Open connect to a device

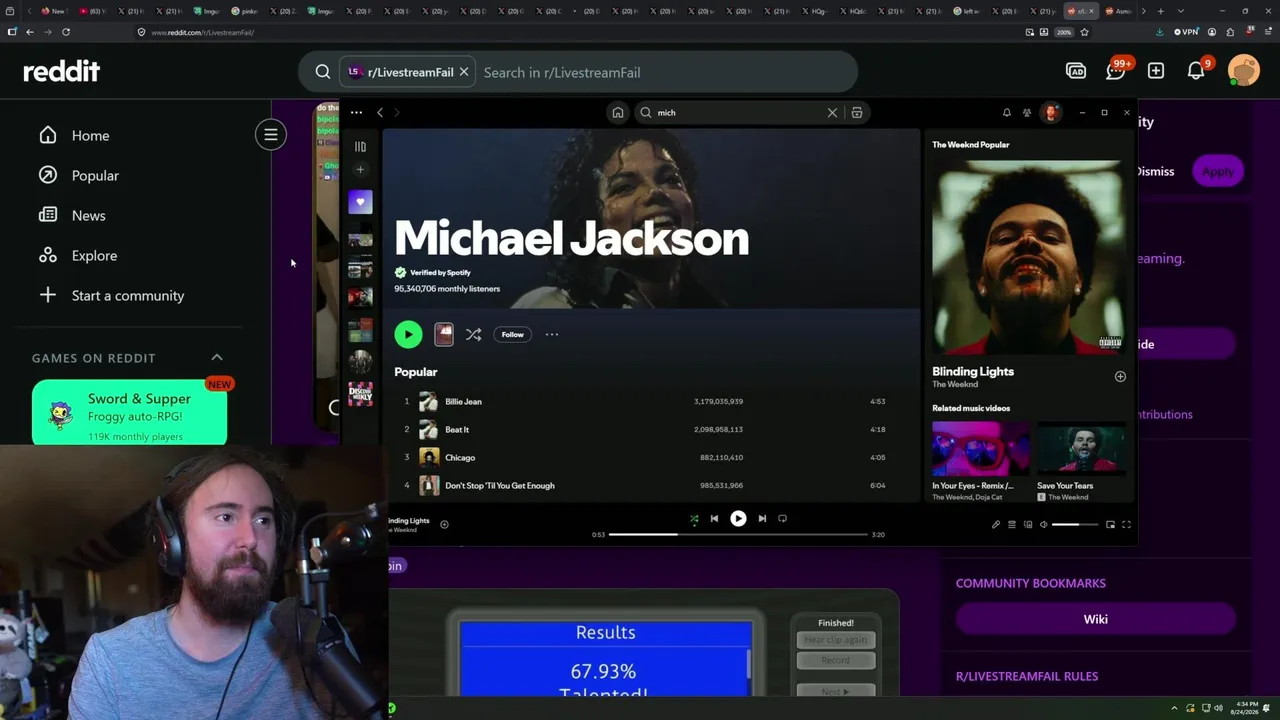tap(1027, 524)
